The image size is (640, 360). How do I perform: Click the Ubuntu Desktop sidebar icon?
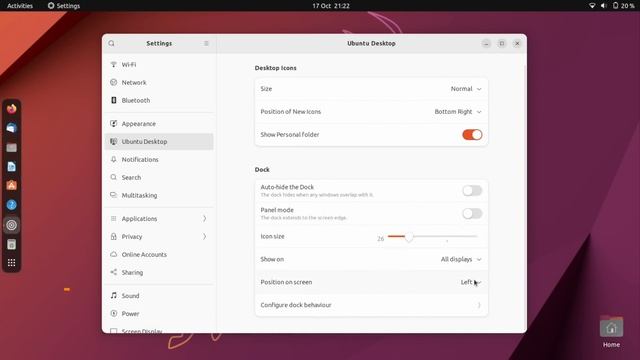click(113, 142)
